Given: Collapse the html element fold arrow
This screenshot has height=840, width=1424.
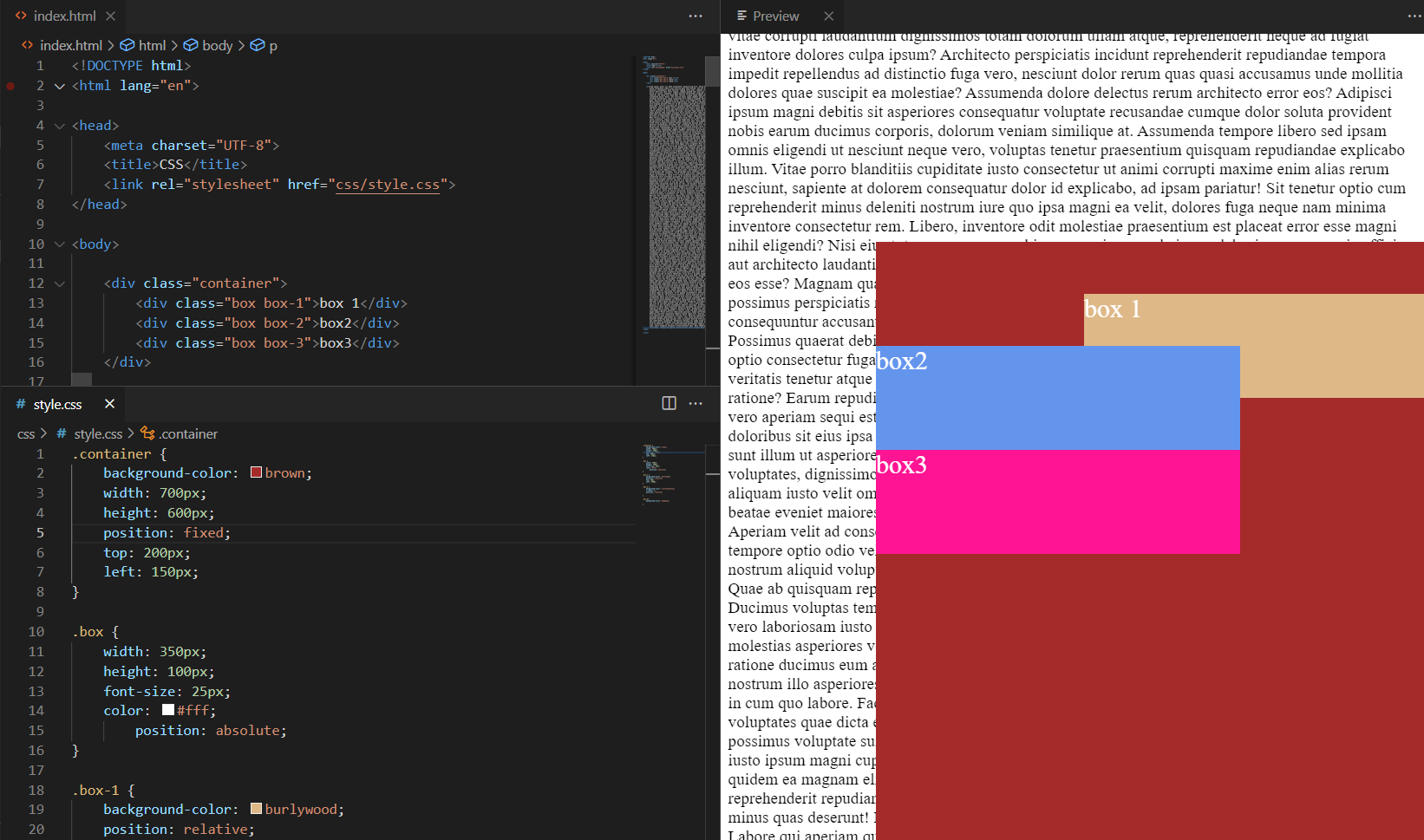Looking at the screenshot, I should 60,86.
